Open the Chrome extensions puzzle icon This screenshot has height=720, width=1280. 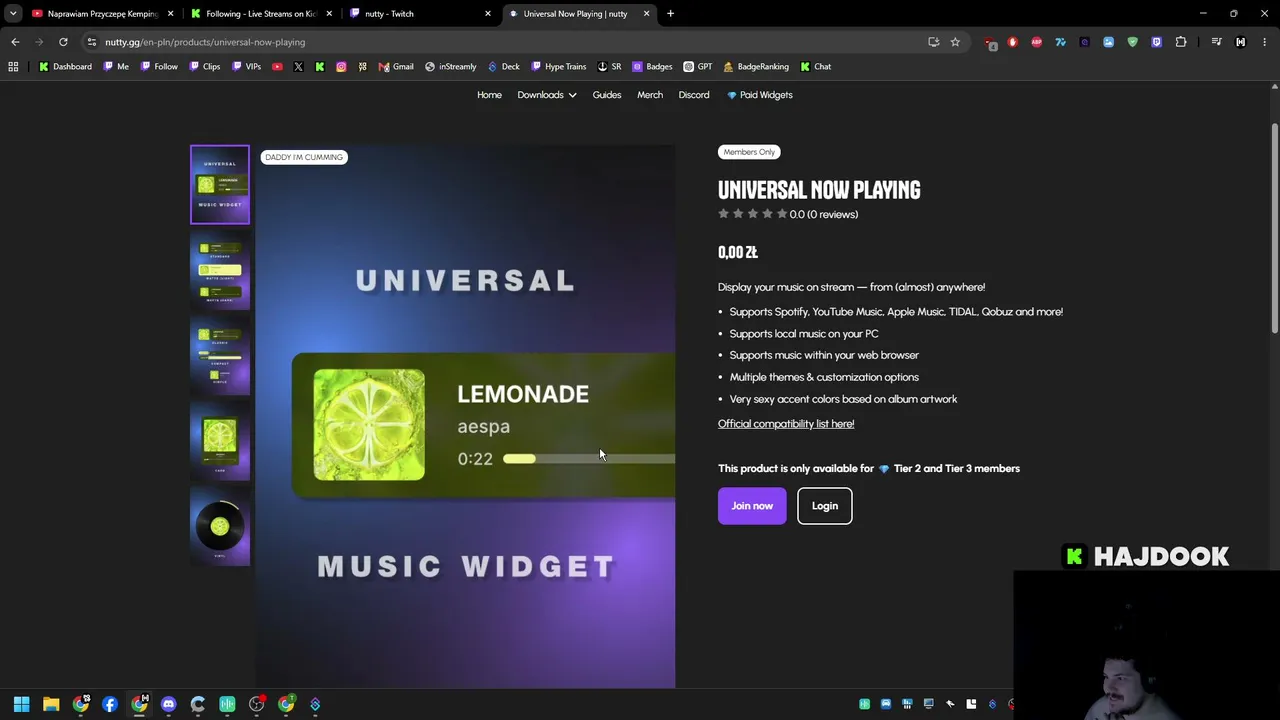pos(1181,42)
